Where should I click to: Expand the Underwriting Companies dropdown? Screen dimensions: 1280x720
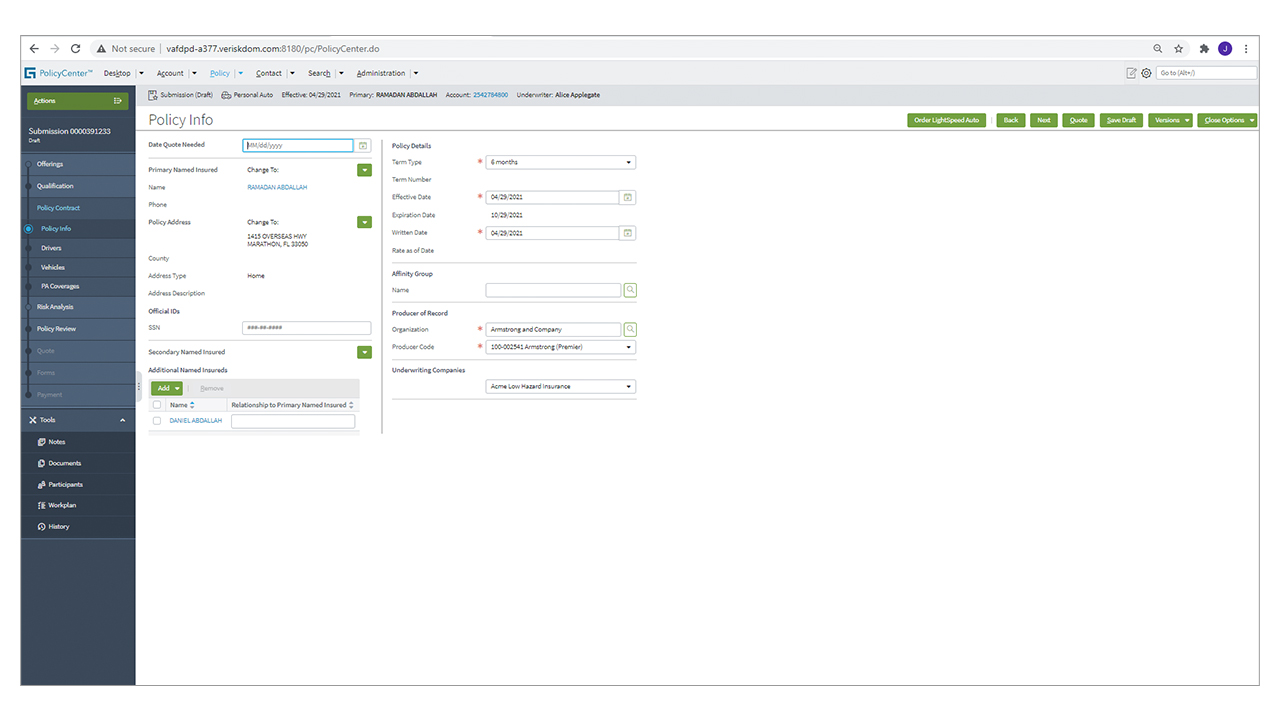point(560,386)
